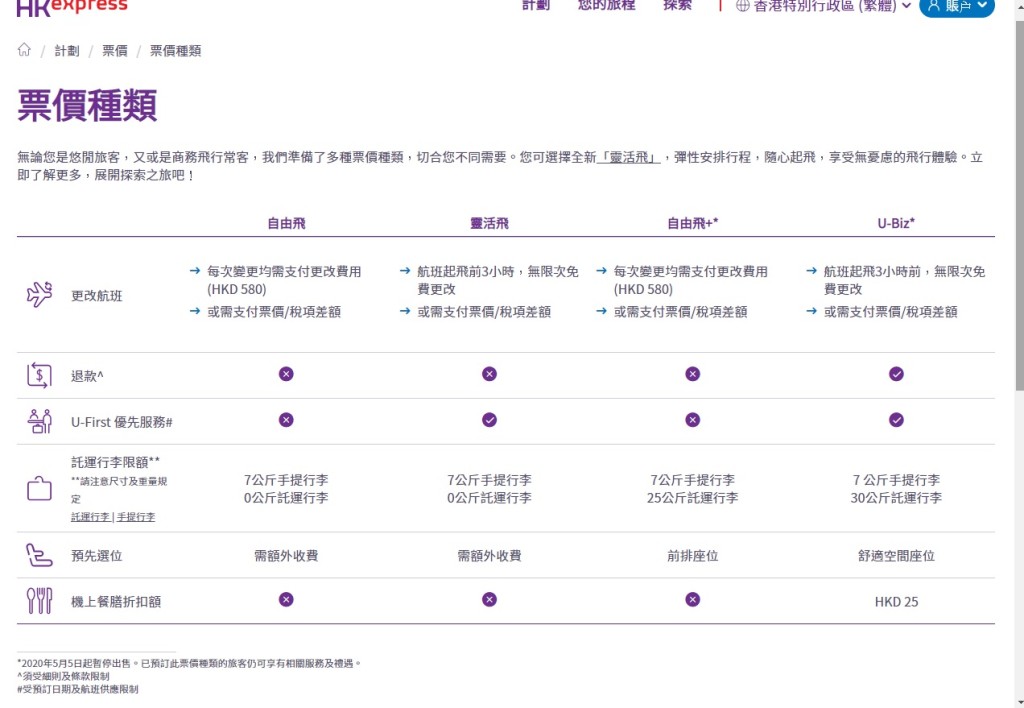Click the 退款 cross mark under 自由飛+

(x=693, y=374)
